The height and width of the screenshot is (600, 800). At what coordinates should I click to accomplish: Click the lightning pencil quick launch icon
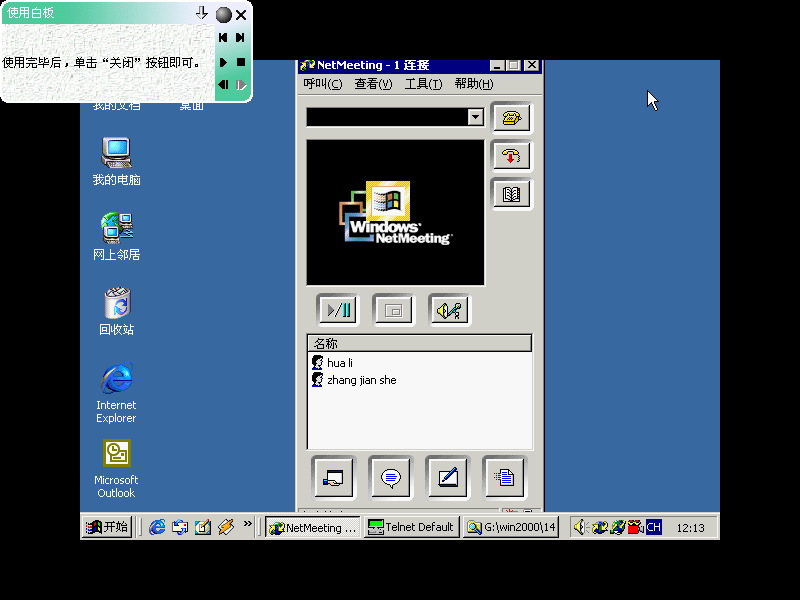coord(226,527)
